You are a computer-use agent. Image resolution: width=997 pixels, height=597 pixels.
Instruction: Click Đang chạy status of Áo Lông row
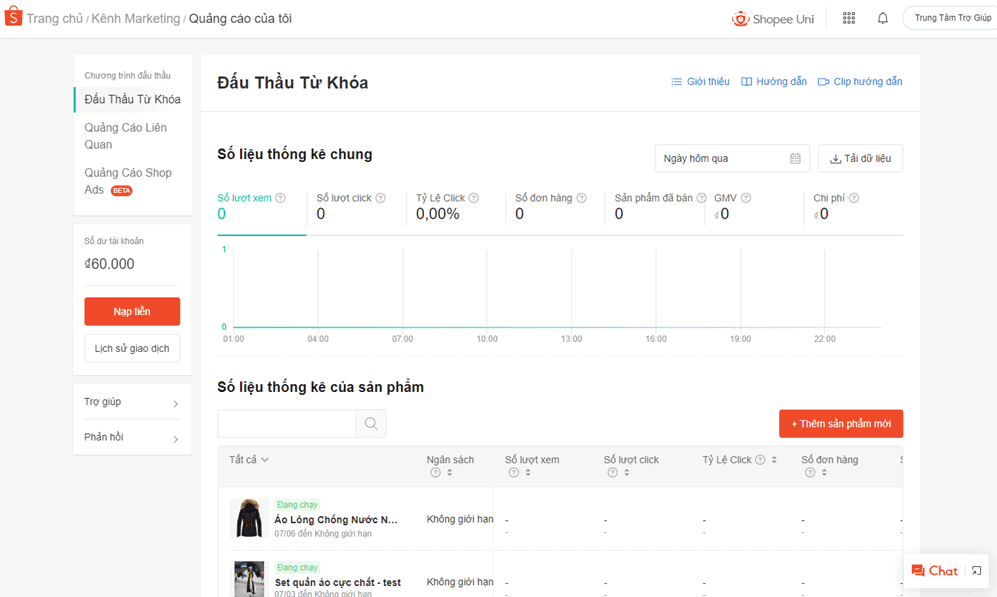(297, 505)
